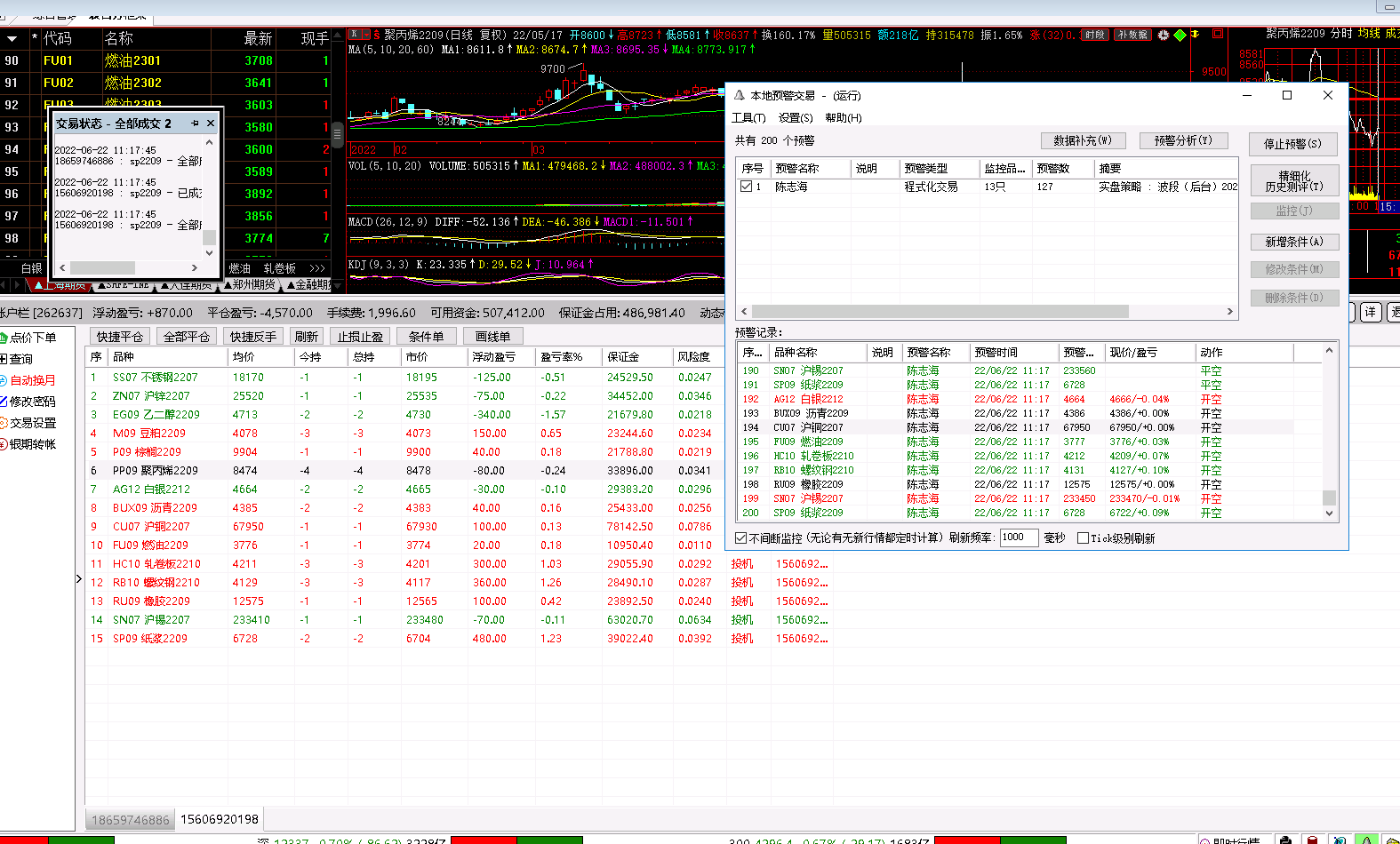The width and height of the screenshot is (1400, 844).
Task: Click the 全部平仓 button
Action: [187, 337]
